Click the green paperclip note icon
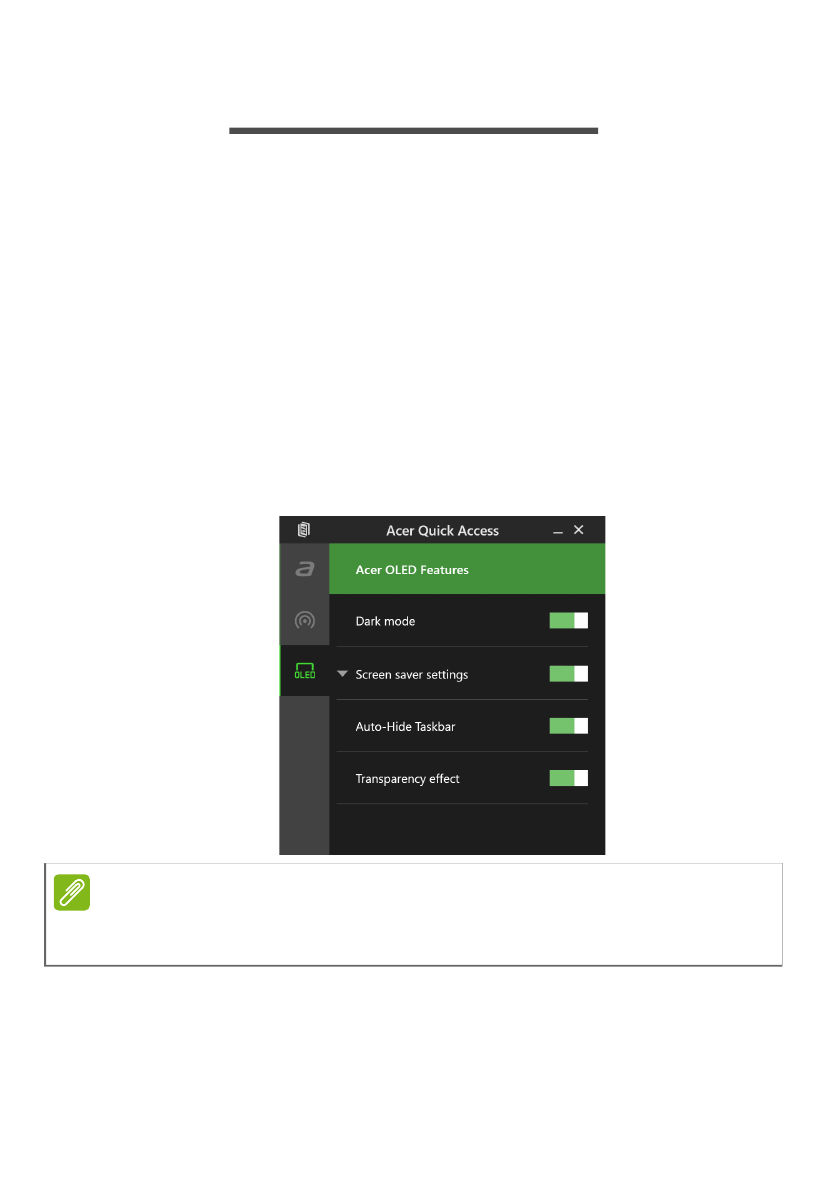This screenshot has width=839, height=1191. (x=72, y=892)
